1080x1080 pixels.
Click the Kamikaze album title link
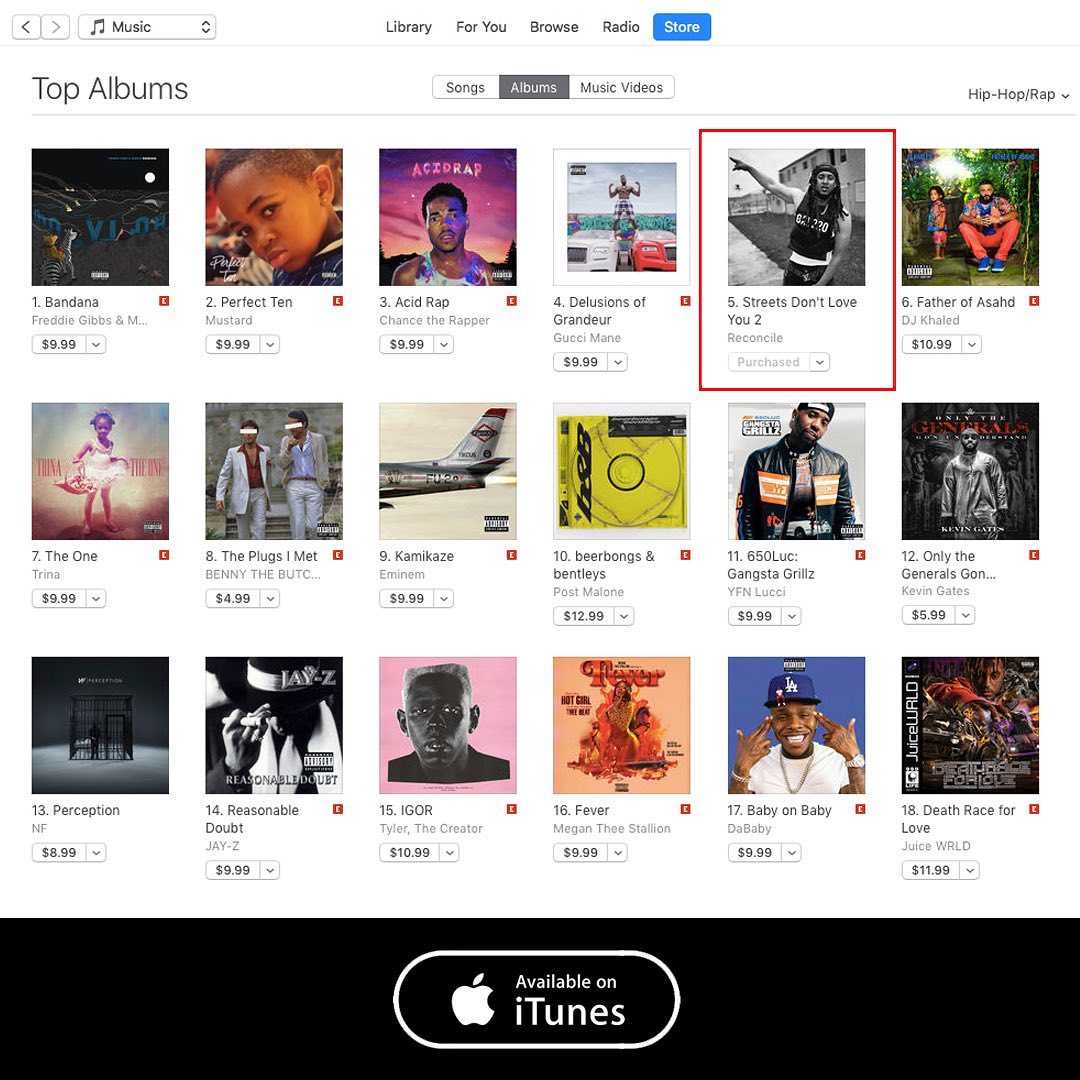click(417, 557)
